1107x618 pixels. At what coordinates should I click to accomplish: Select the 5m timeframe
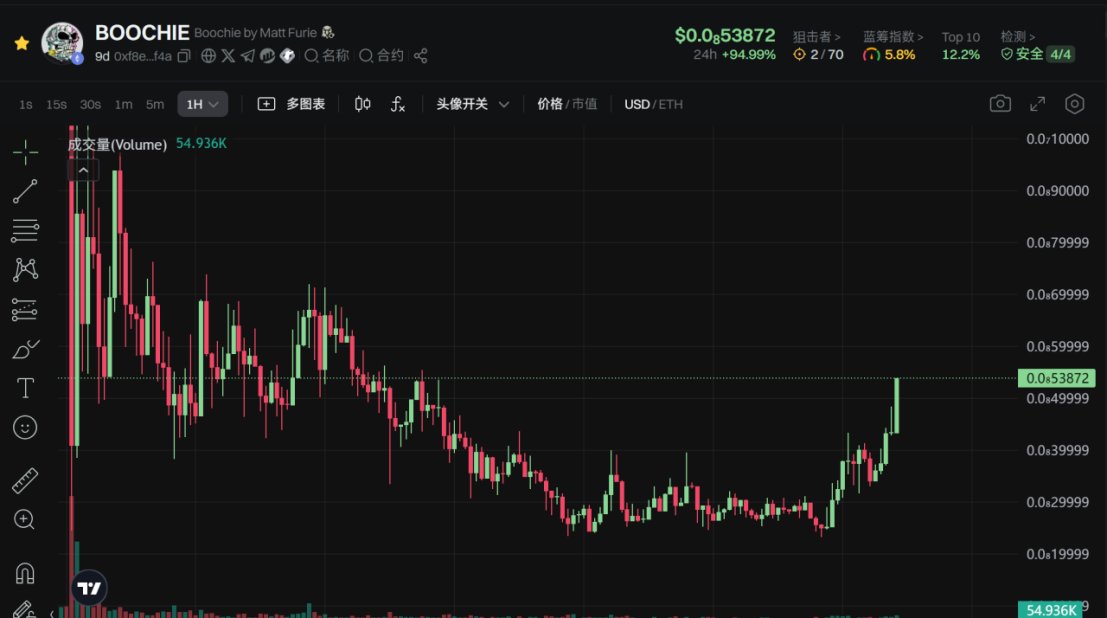pos(155,105)
